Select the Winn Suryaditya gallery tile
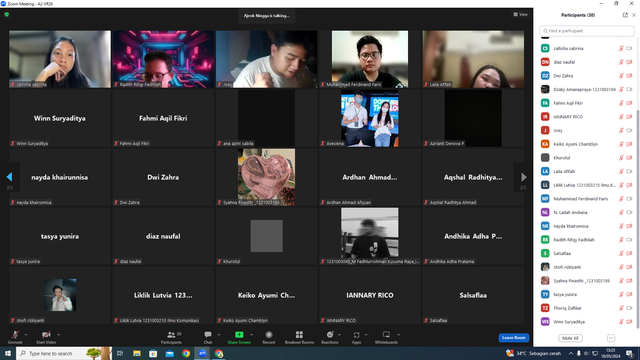Image resolution: width=640 pixels, height=360 pixels. click(60, 118)
